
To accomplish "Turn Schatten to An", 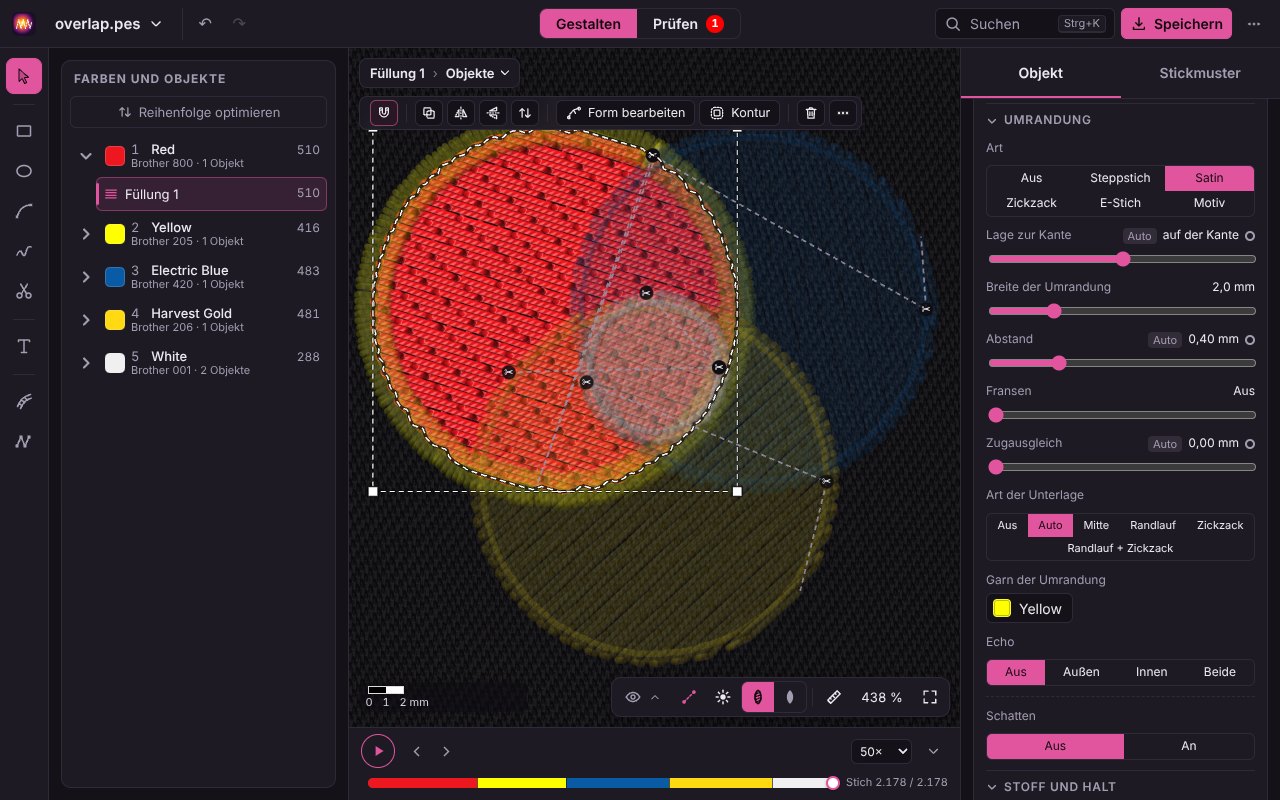I will click(x=1189, y=746).
